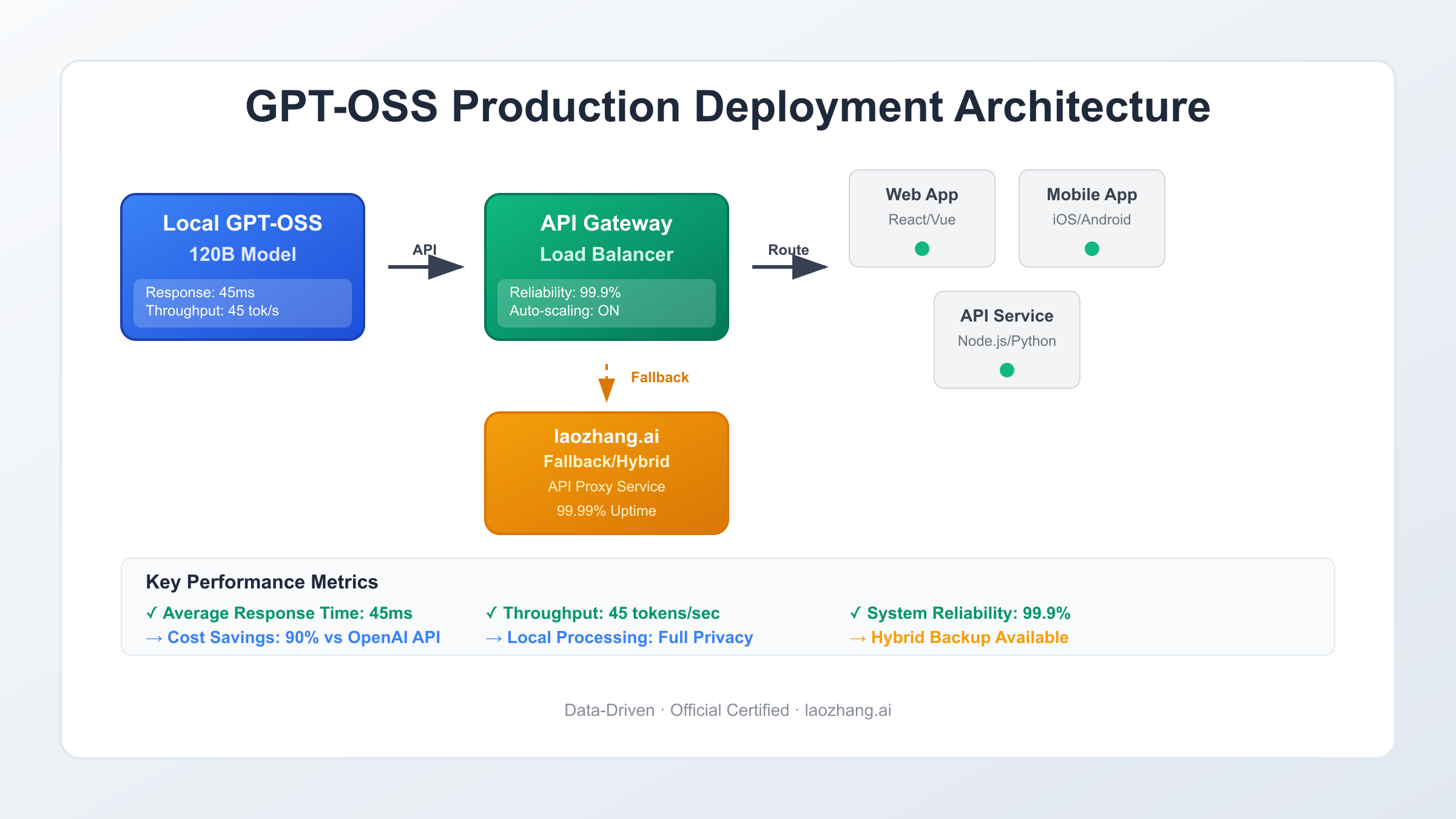
Task: Click 'Cost Savings: 90% vs OpenAI API'
Action: tap(293, 638)
